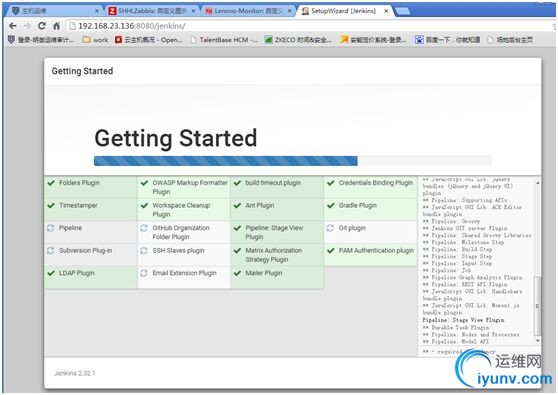Switch to the SHHLZabbix tab
The image size is (558, 395).
click(x=152, y=11)
